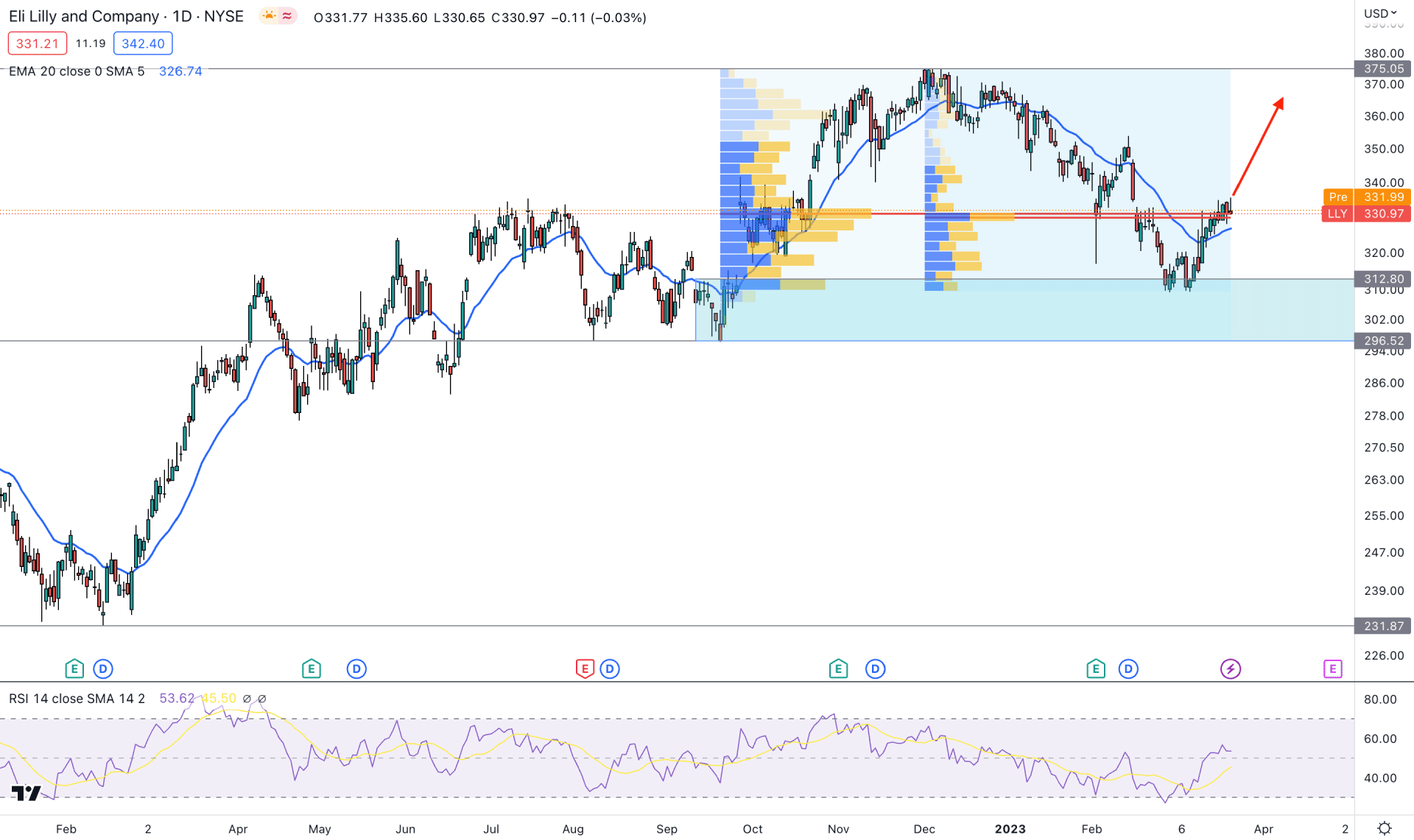Click the dividend D marker after Nov earnings
The image size is (1414, 840).
pos(876,668)
